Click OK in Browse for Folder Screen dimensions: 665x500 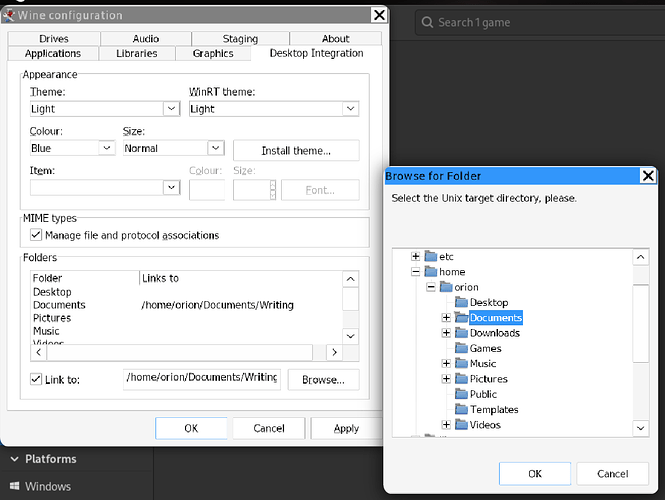pyautogui.click(x=535, y=473)
